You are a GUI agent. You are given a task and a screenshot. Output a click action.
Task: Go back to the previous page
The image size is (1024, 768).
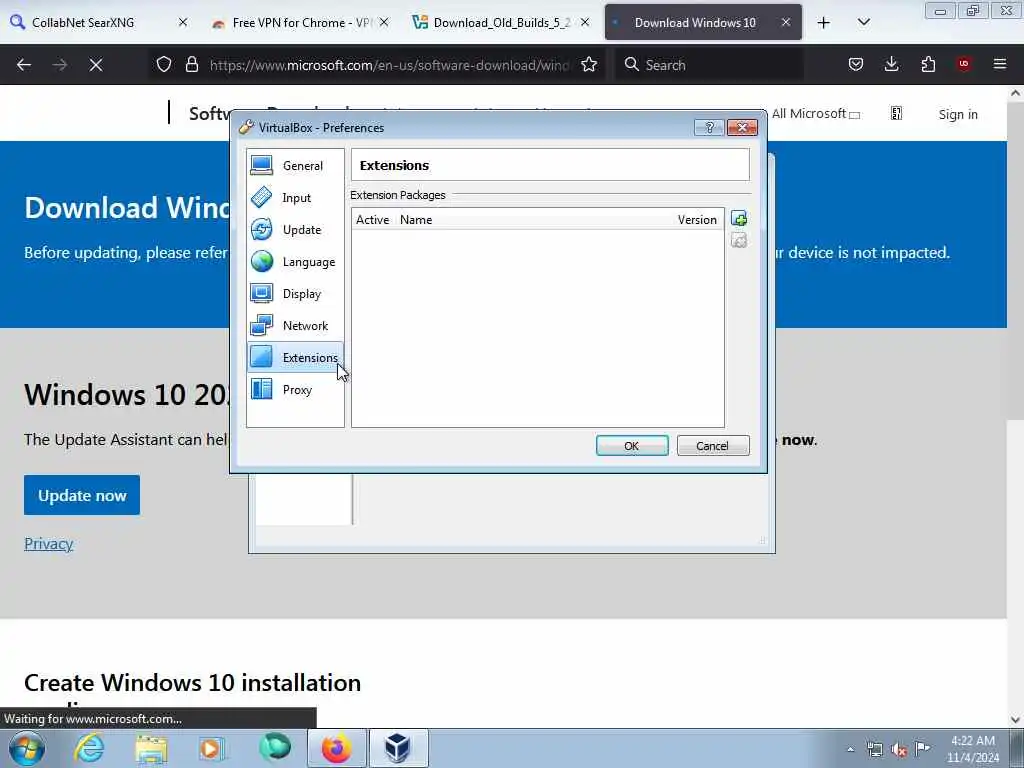tap(24, 65)
